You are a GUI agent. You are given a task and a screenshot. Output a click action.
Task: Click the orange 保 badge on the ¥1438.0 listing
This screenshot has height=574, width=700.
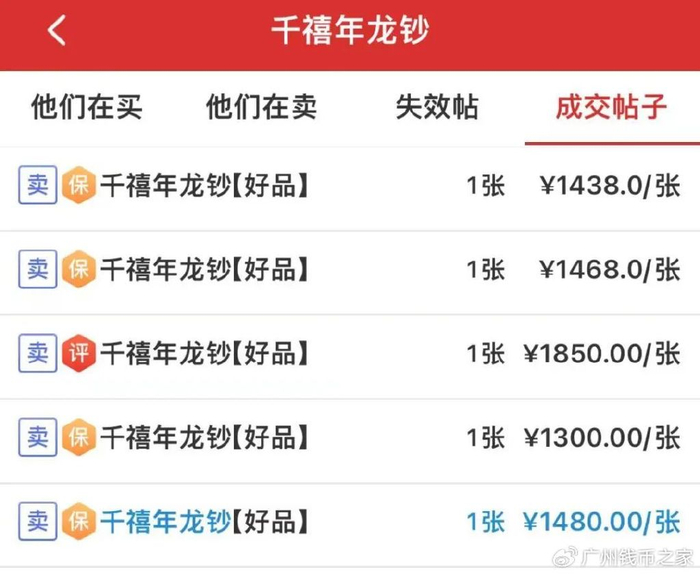point(78,186)
